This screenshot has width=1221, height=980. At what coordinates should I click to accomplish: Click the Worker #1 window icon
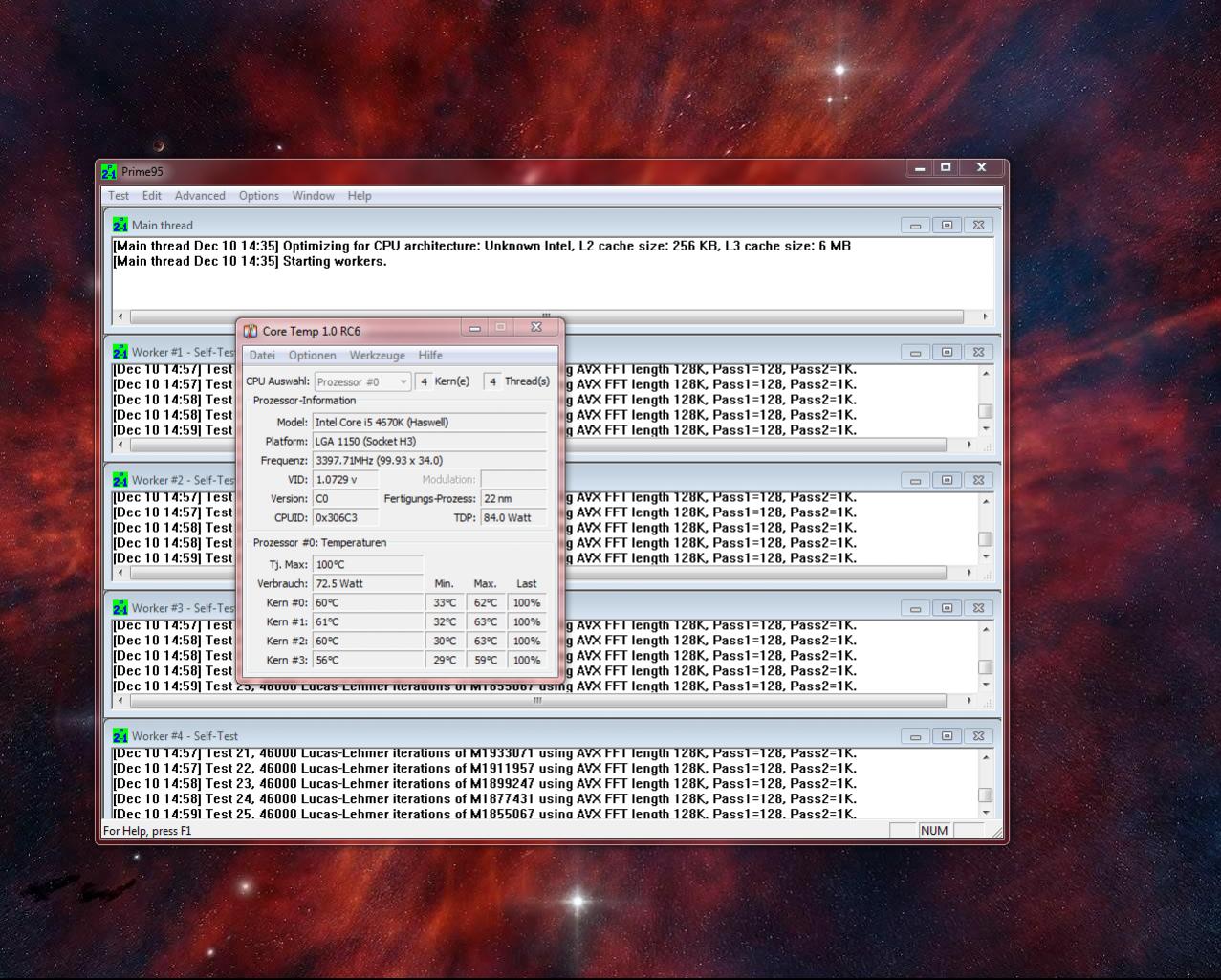[120, 353]
